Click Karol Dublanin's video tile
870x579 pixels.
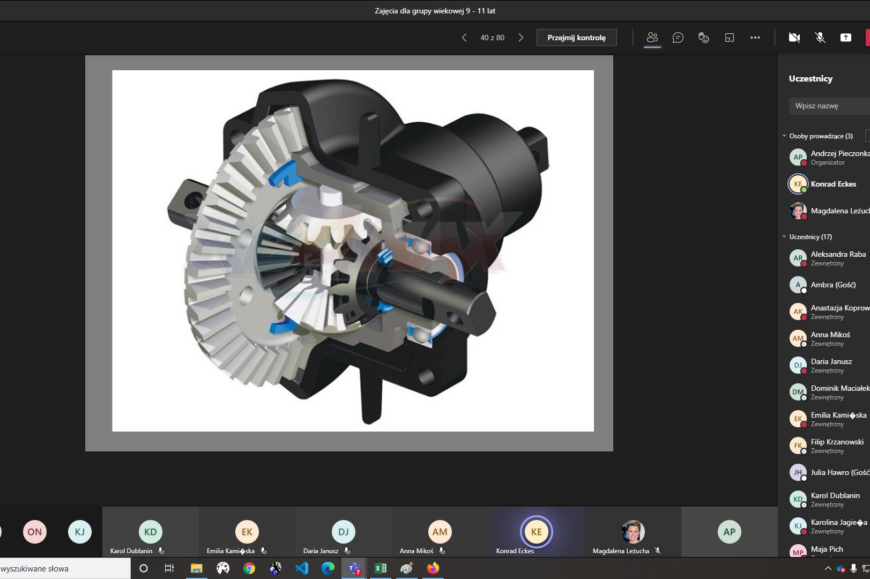click(150, 532)
